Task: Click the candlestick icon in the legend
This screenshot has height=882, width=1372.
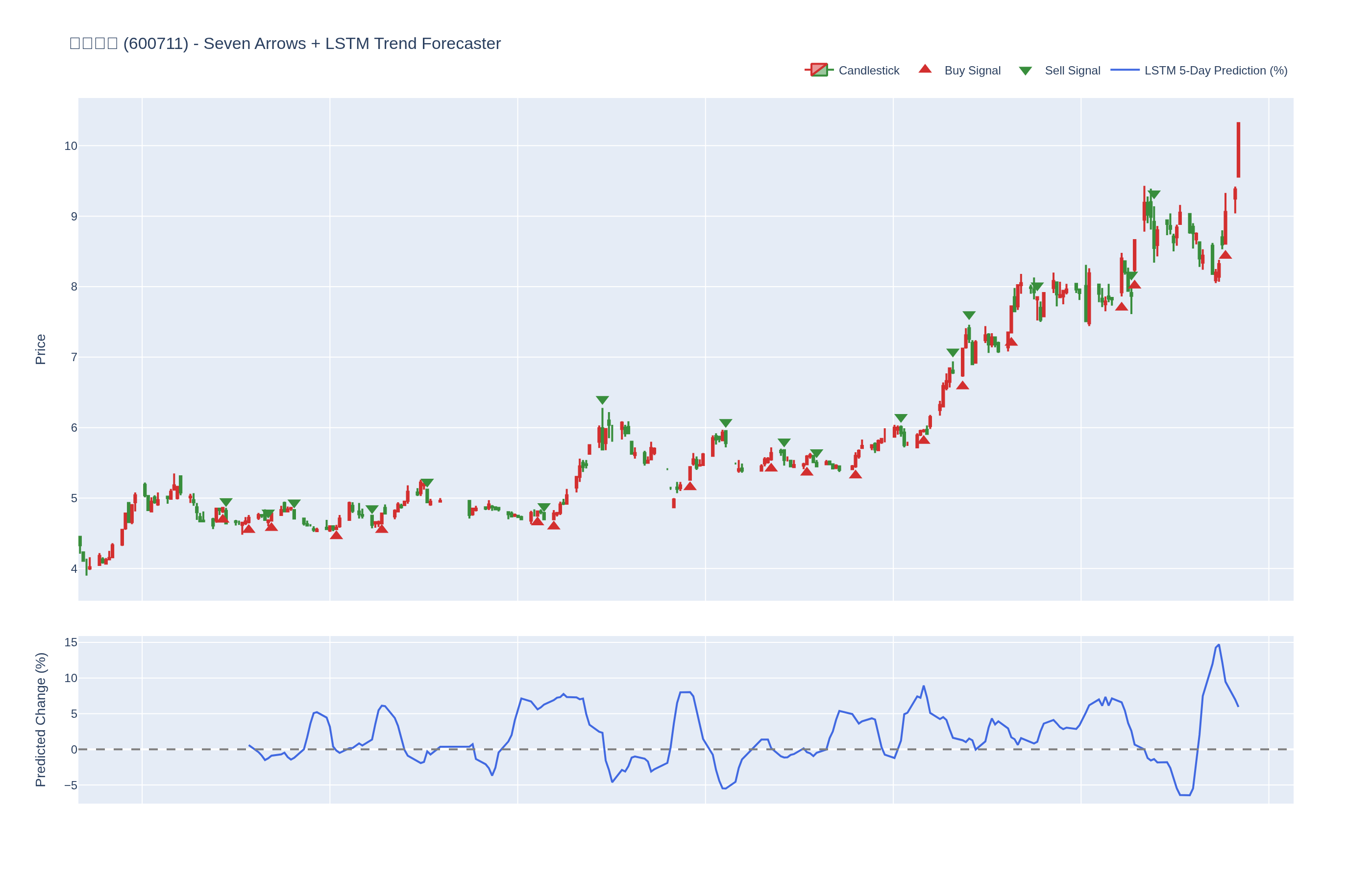Action: pyautogui.click(x=819, y=70)
